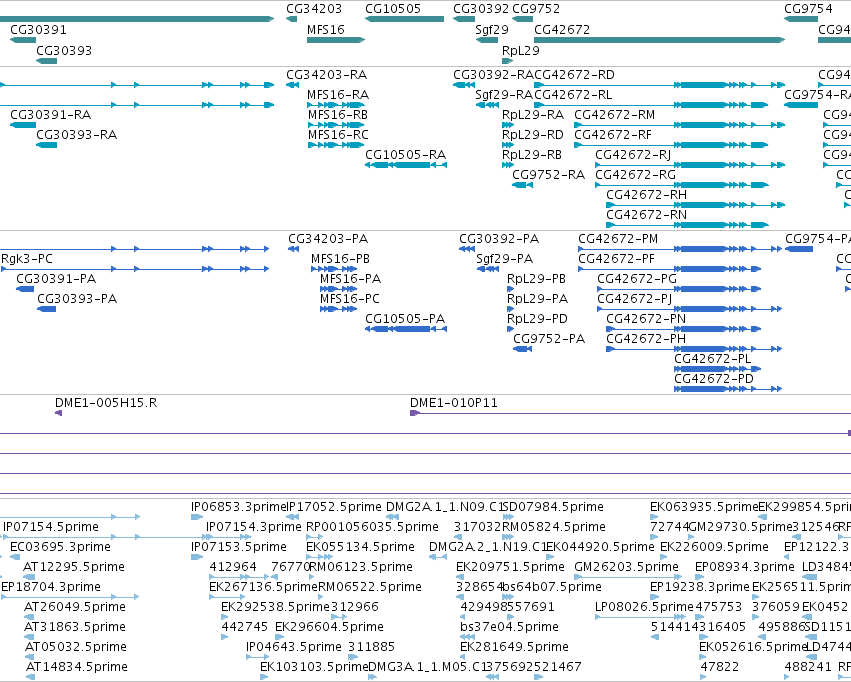Open protein CG42672-PM label
The height and width of the screenshot is (682, 851).
pos(618,239)
